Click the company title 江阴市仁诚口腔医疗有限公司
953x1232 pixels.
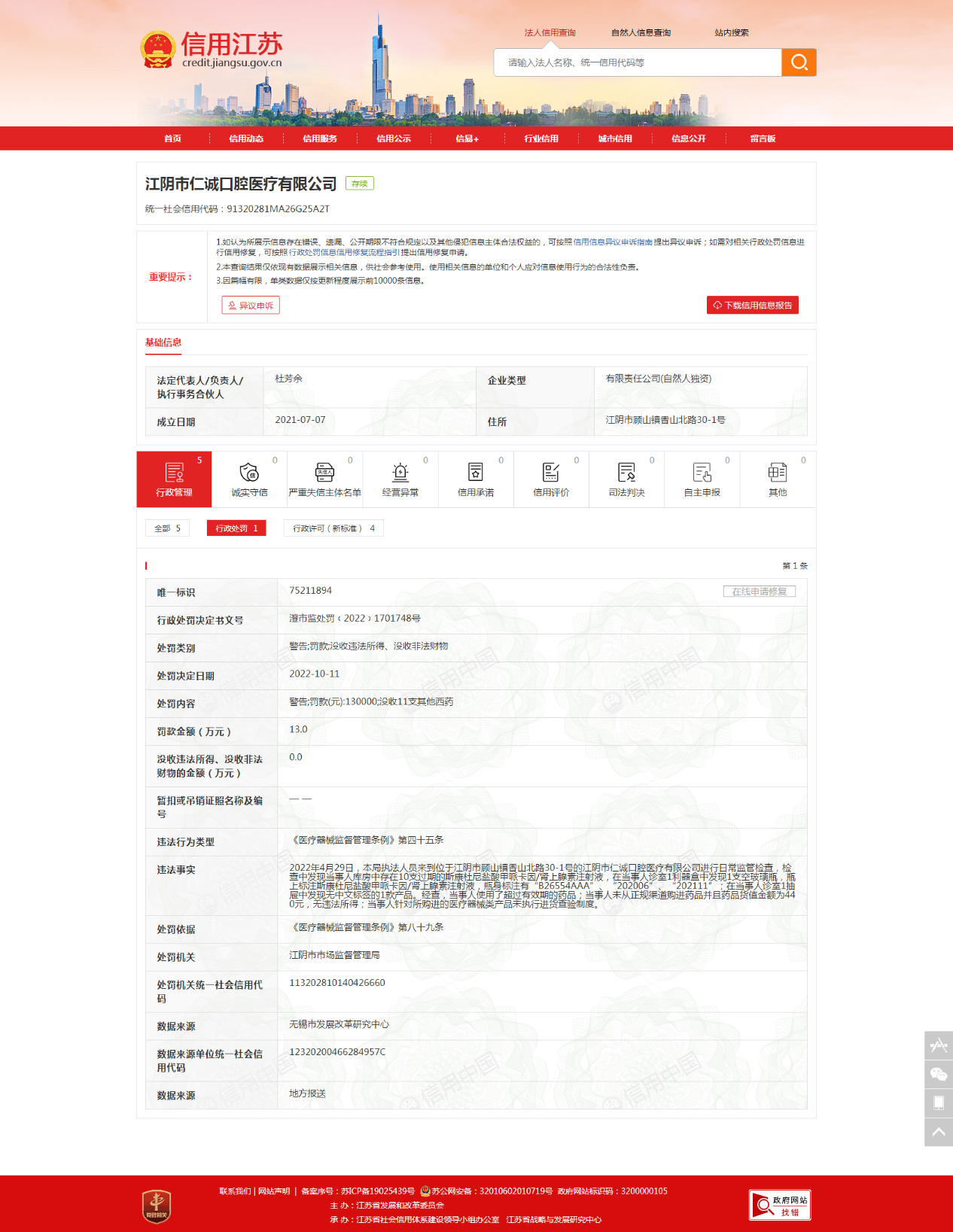coord(241,184)
